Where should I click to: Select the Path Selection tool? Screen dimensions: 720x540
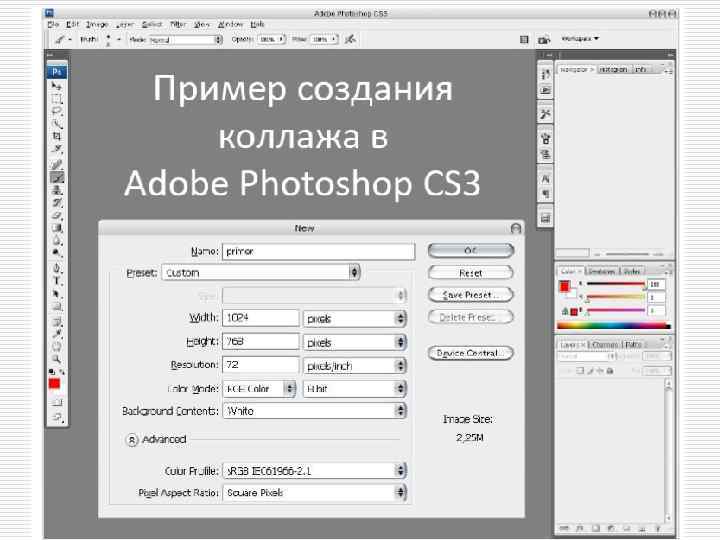(x=56, y=293)
